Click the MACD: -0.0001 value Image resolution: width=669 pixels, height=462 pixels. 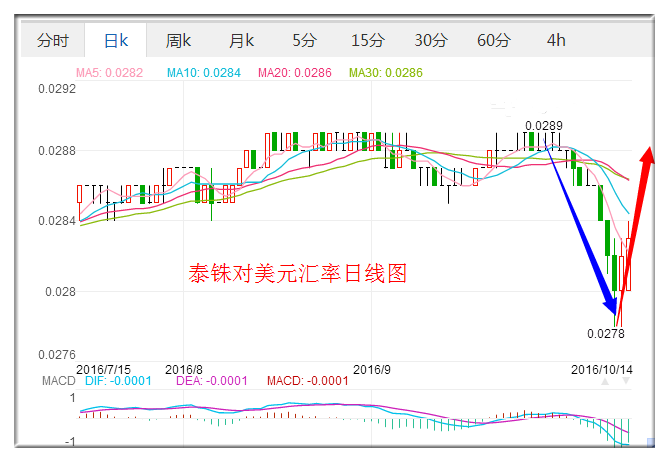click(x=308, y=381)
